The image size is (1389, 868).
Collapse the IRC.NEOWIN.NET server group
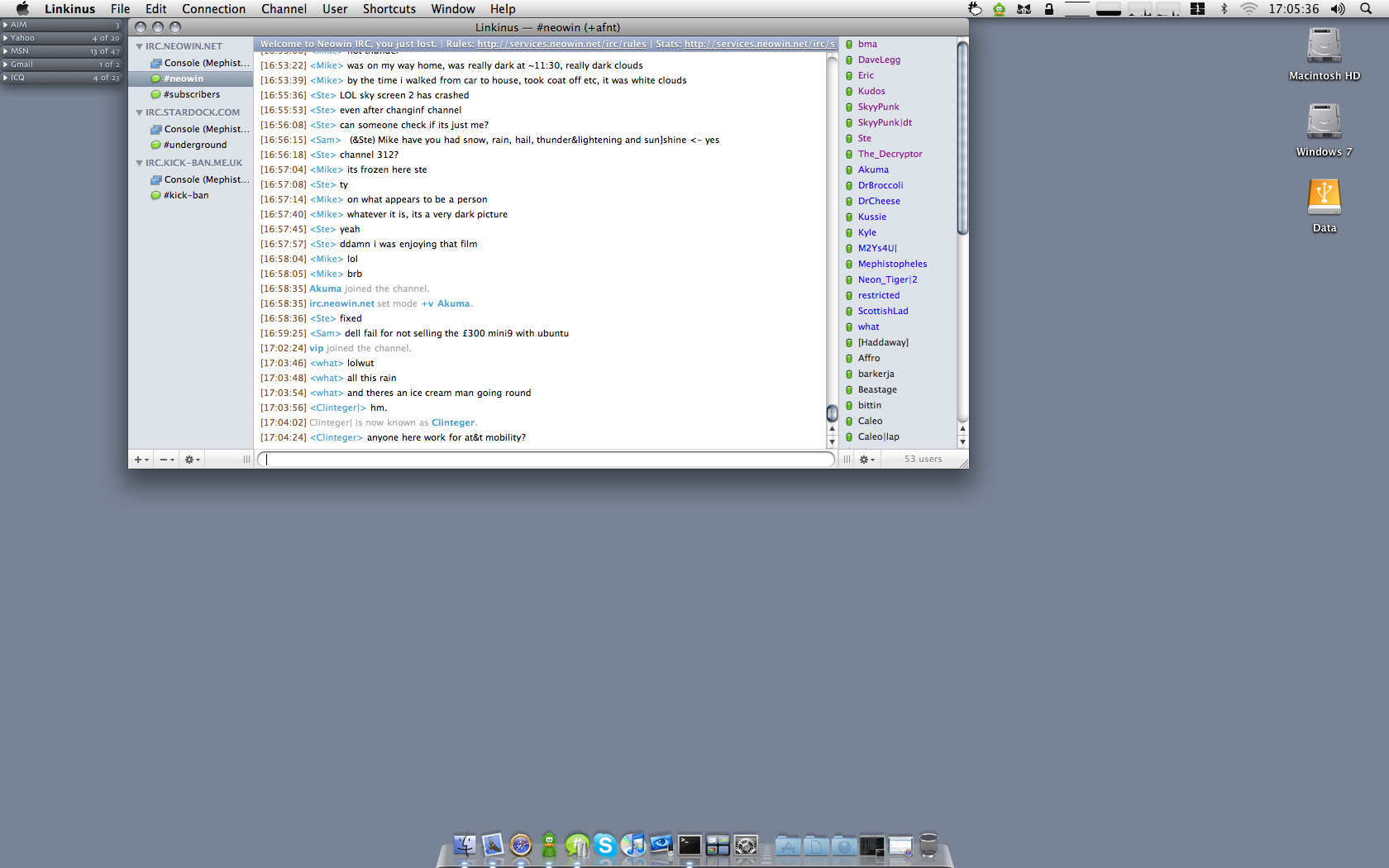pos(140,46)
